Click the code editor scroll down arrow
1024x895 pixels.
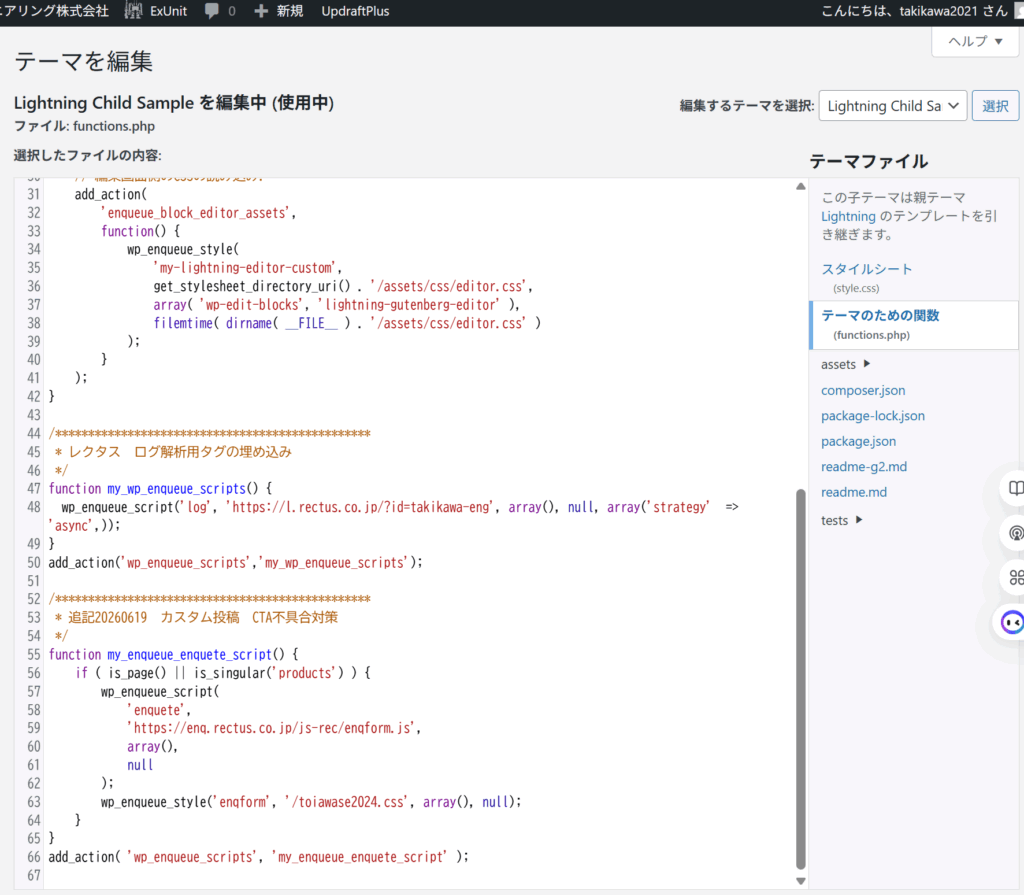coord(801,881)
